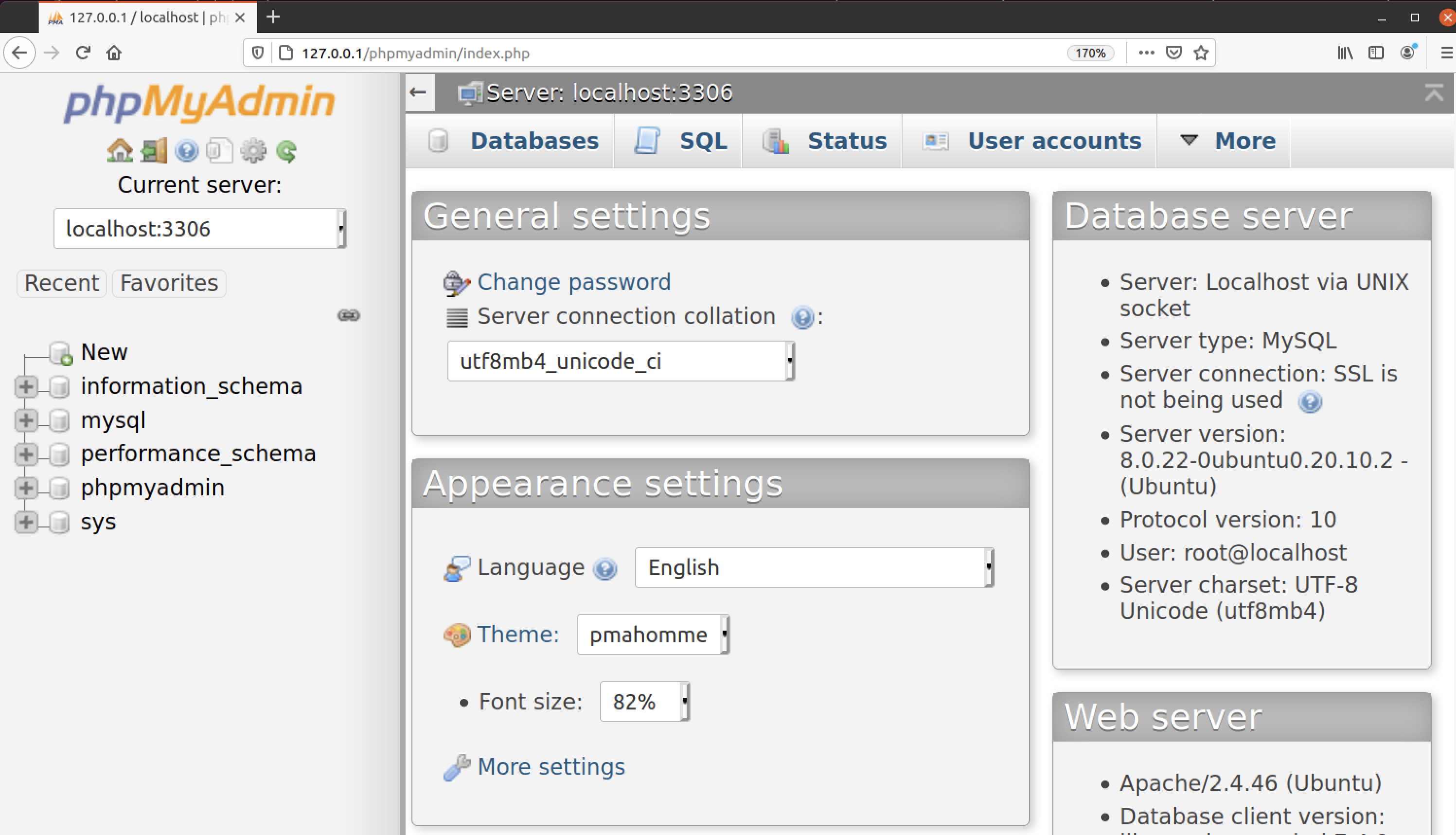Click the log out door icon
Image resolution: width=1456 pixels, height=835 pixels.
[x=153, y=151]
